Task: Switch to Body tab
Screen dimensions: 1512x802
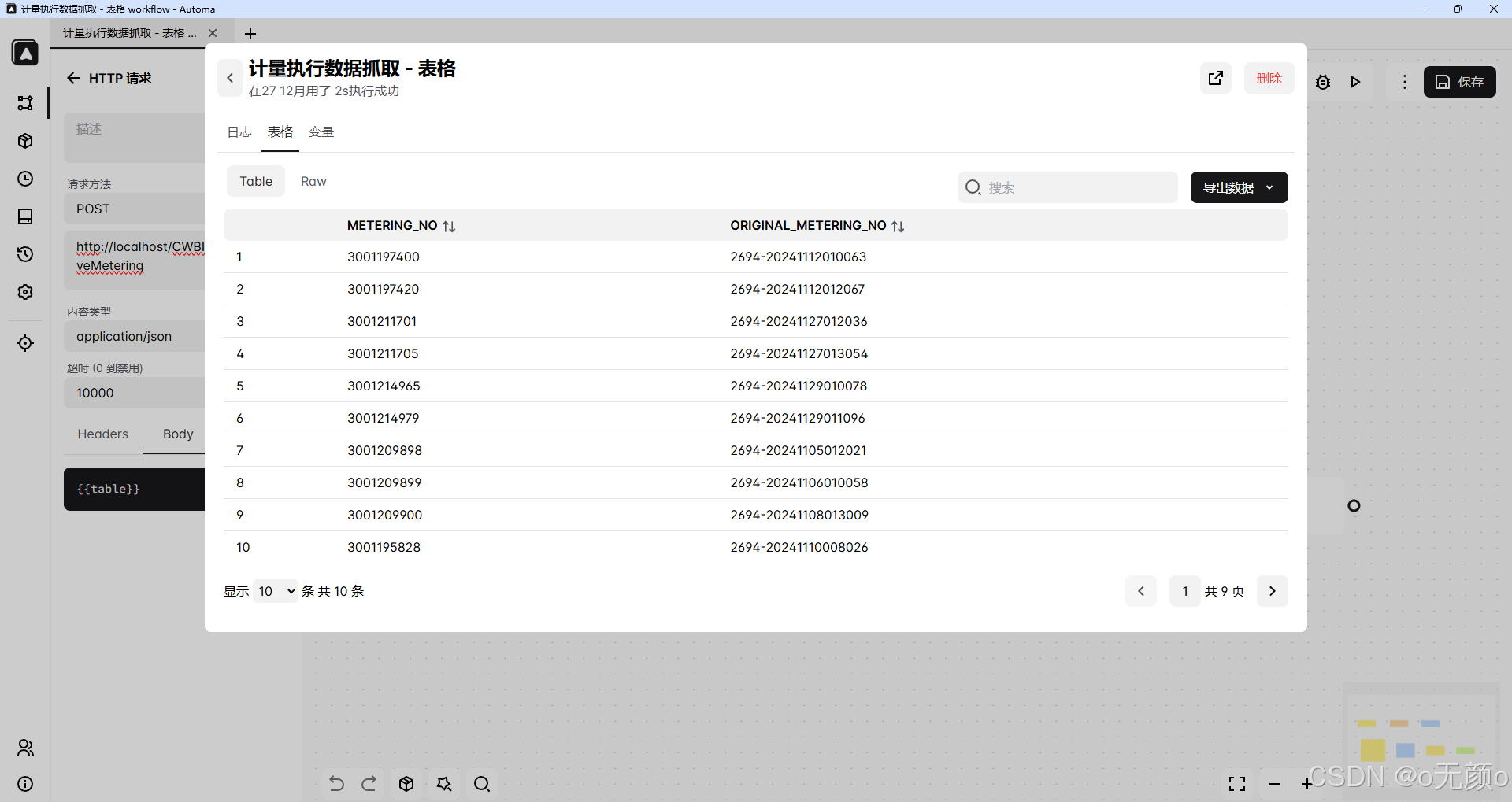Action: pos(178,434)
